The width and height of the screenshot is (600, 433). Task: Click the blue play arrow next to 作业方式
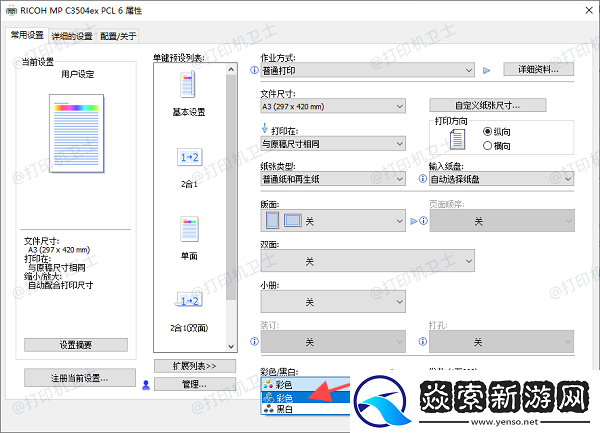tap(486, 70)
